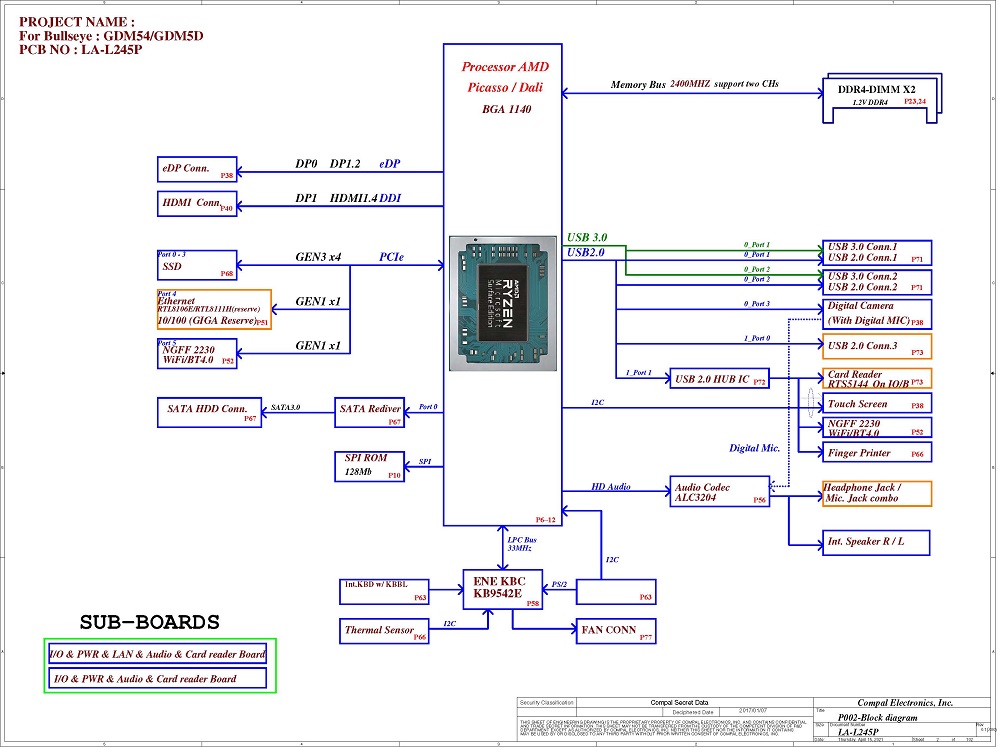The image size is (1000, 747).
Task: Select the "128Mb" text under SPI ROM
Action: [x=358, y=472]
